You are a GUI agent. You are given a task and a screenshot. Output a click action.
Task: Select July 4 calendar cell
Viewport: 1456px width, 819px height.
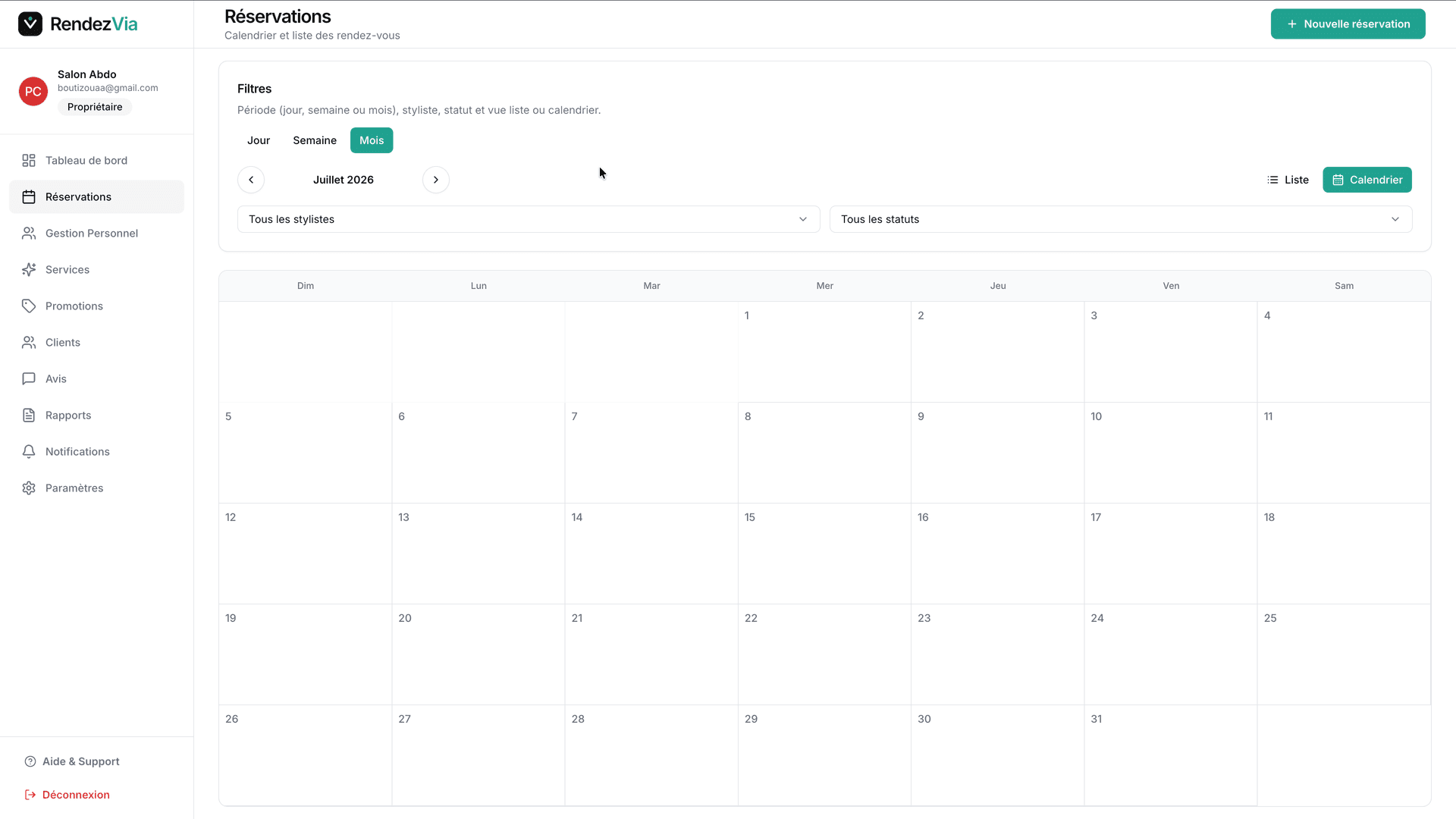(1344, 352)
